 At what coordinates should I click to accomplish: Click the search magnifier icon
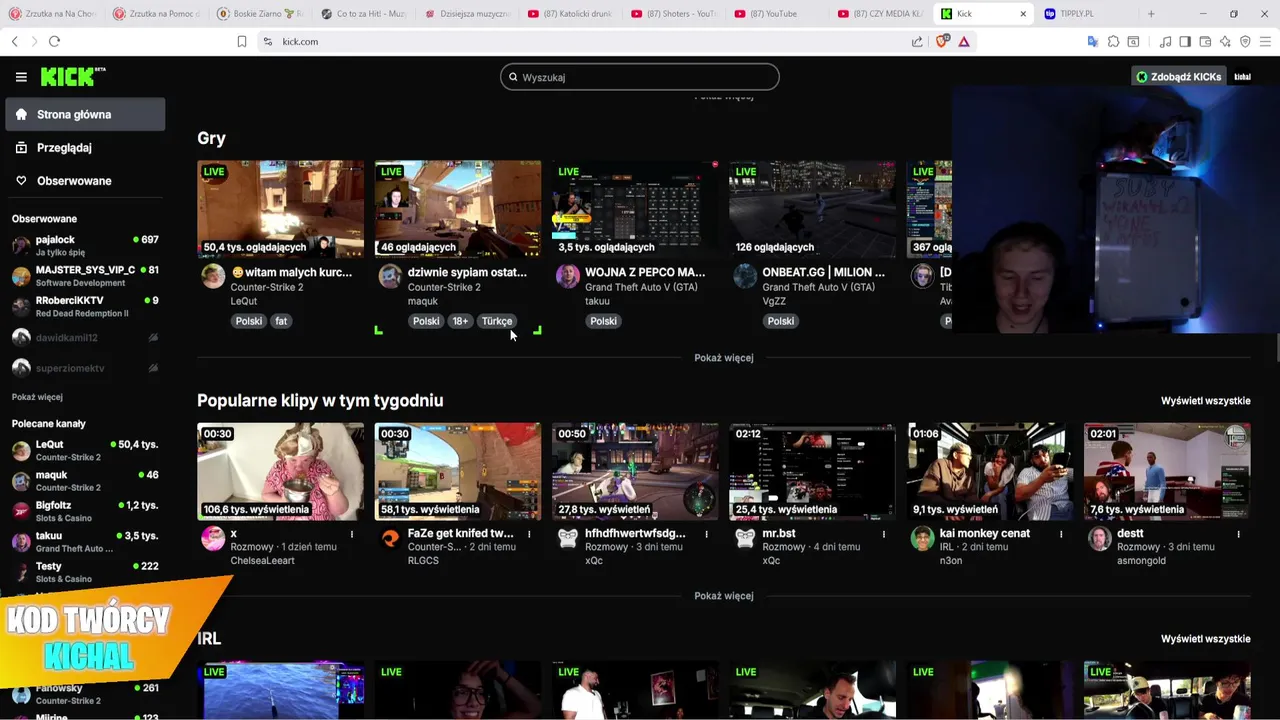pos(514,77)
